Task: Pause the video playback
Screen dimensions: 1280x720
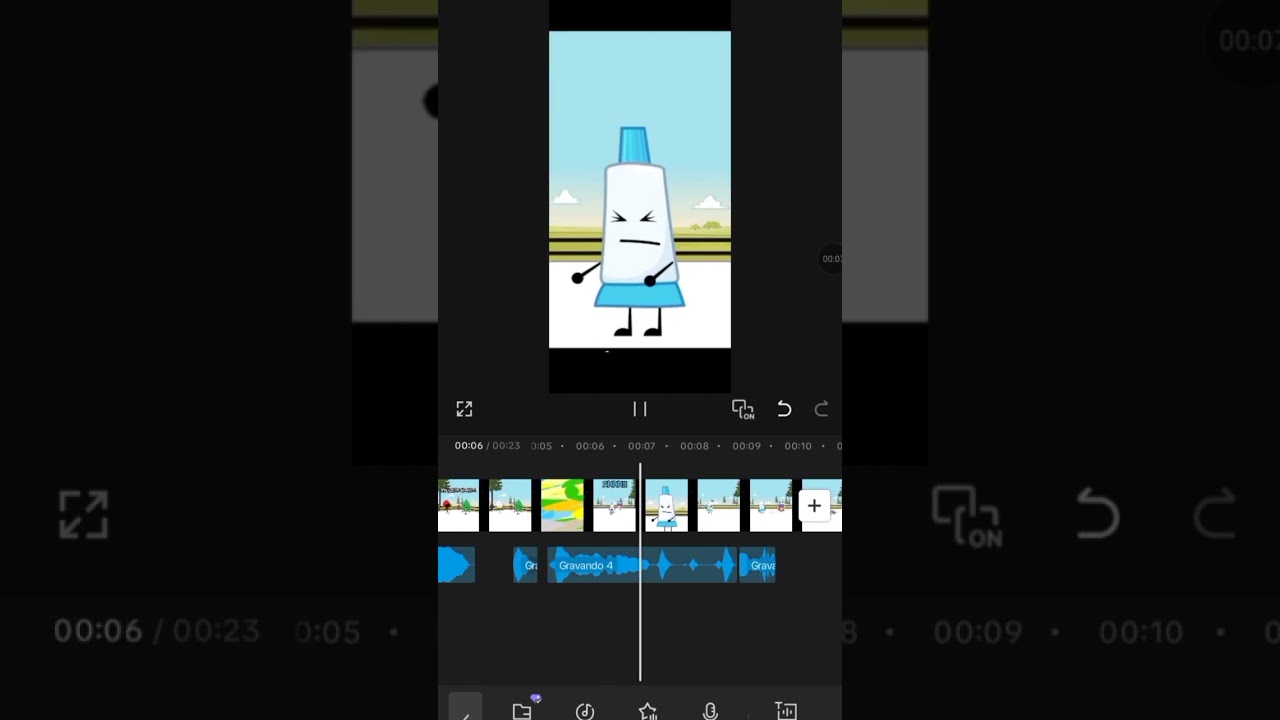Action: pyautogui.click(x=640, y=409)
